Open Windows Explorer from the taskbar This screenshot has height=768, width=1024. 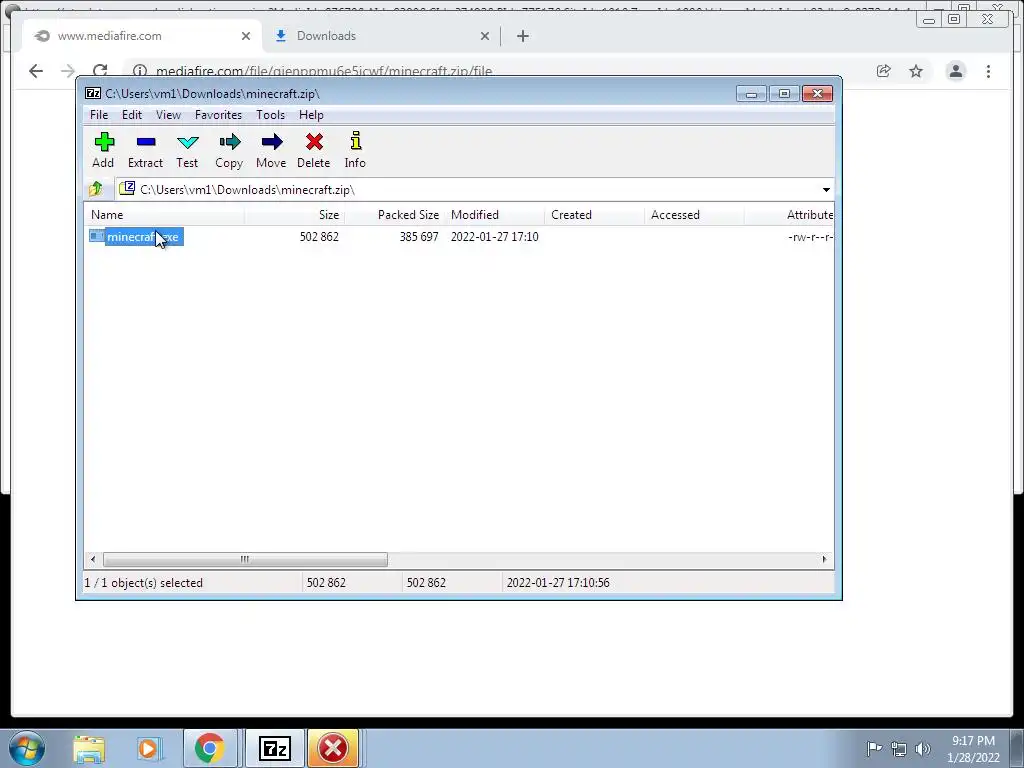point(89,749)
